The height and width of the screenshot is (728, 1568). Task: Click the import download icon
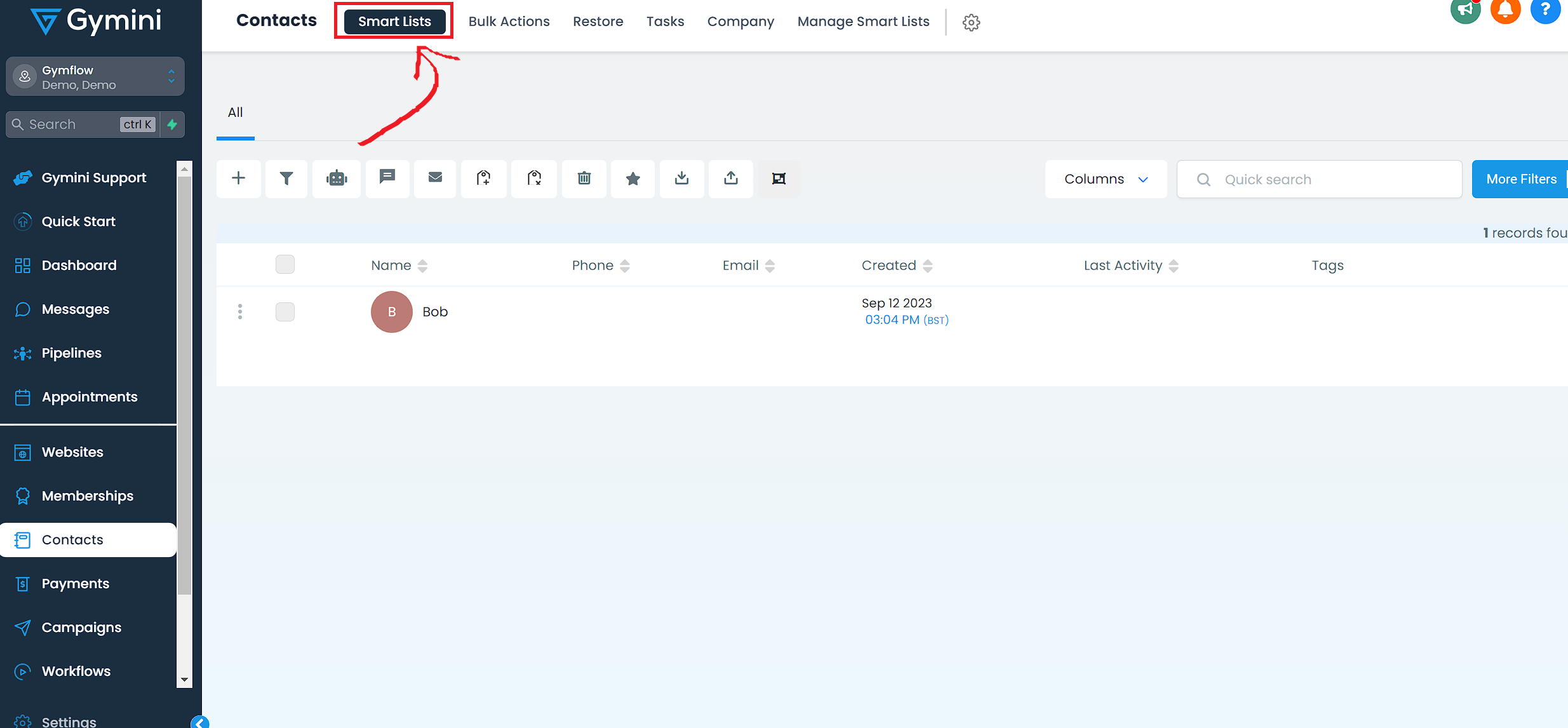681,179
